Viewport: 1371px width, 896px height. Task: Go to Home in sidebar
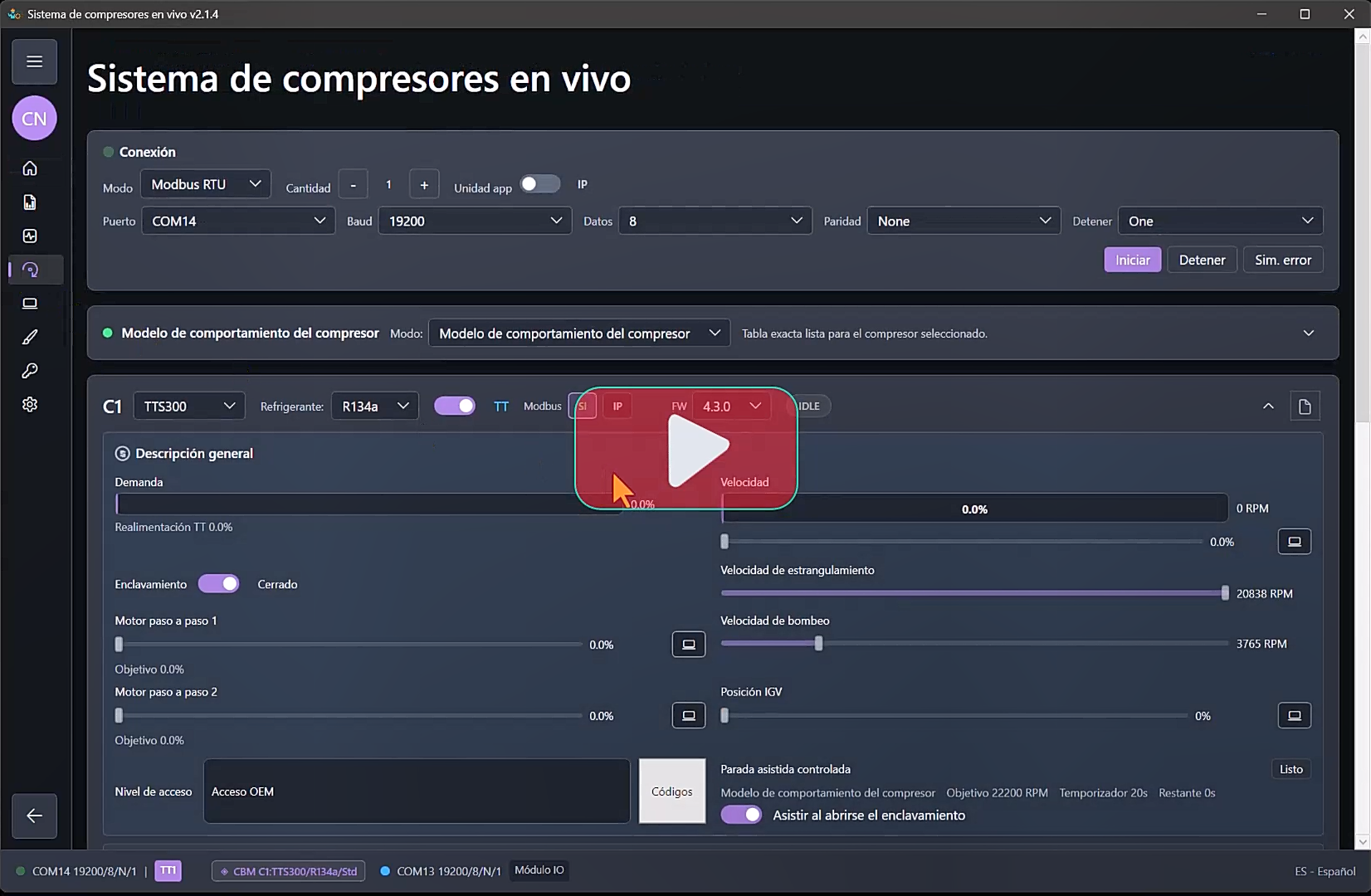(x=30, y=168)
